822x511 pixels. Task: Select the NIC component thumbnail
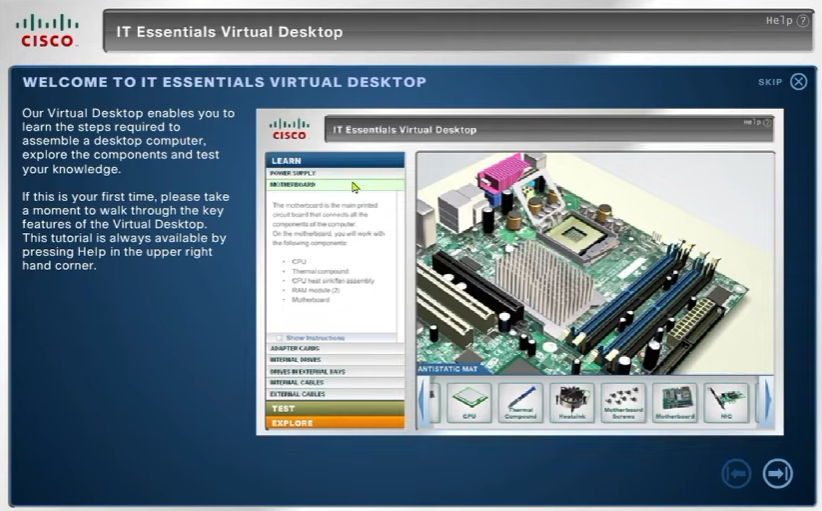coord(726,403)
